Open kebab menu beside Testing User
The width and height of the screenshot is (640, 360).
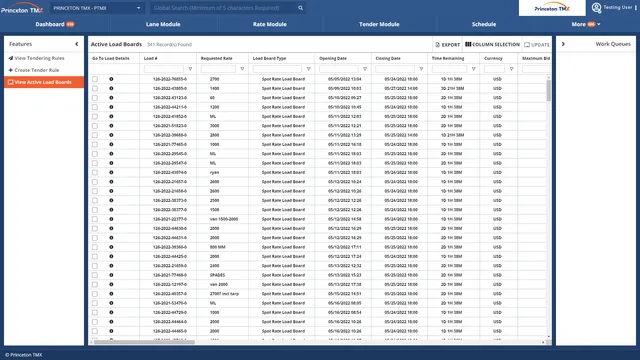pyautogui.click(x=636, y=8)
